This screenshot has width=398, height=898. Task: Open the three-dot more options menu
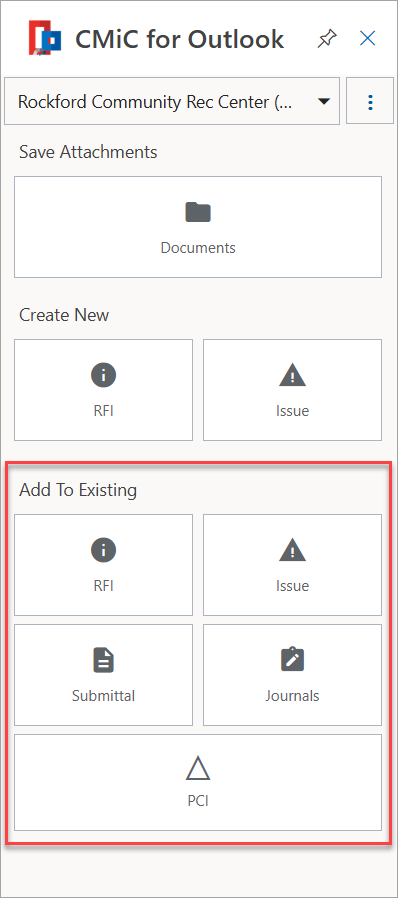(x=370, y=102)
